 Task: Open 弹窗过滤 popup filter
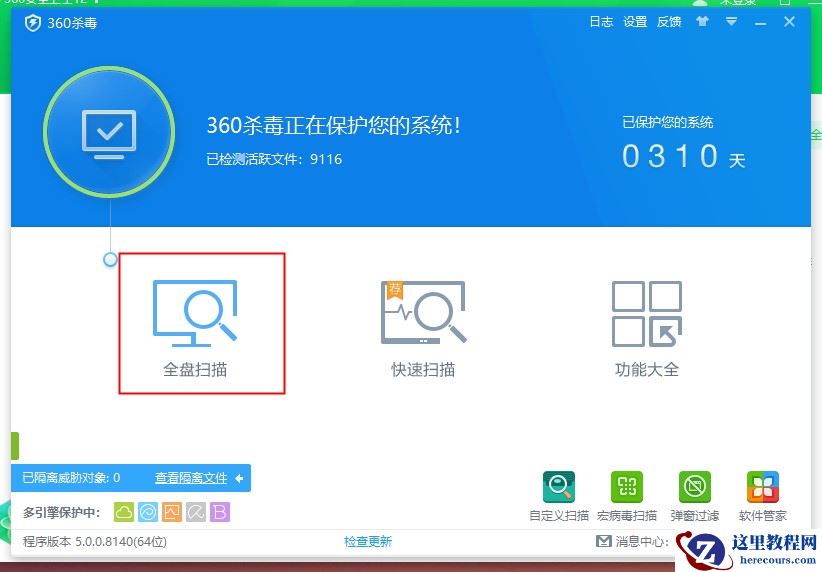tap(695, 496)
